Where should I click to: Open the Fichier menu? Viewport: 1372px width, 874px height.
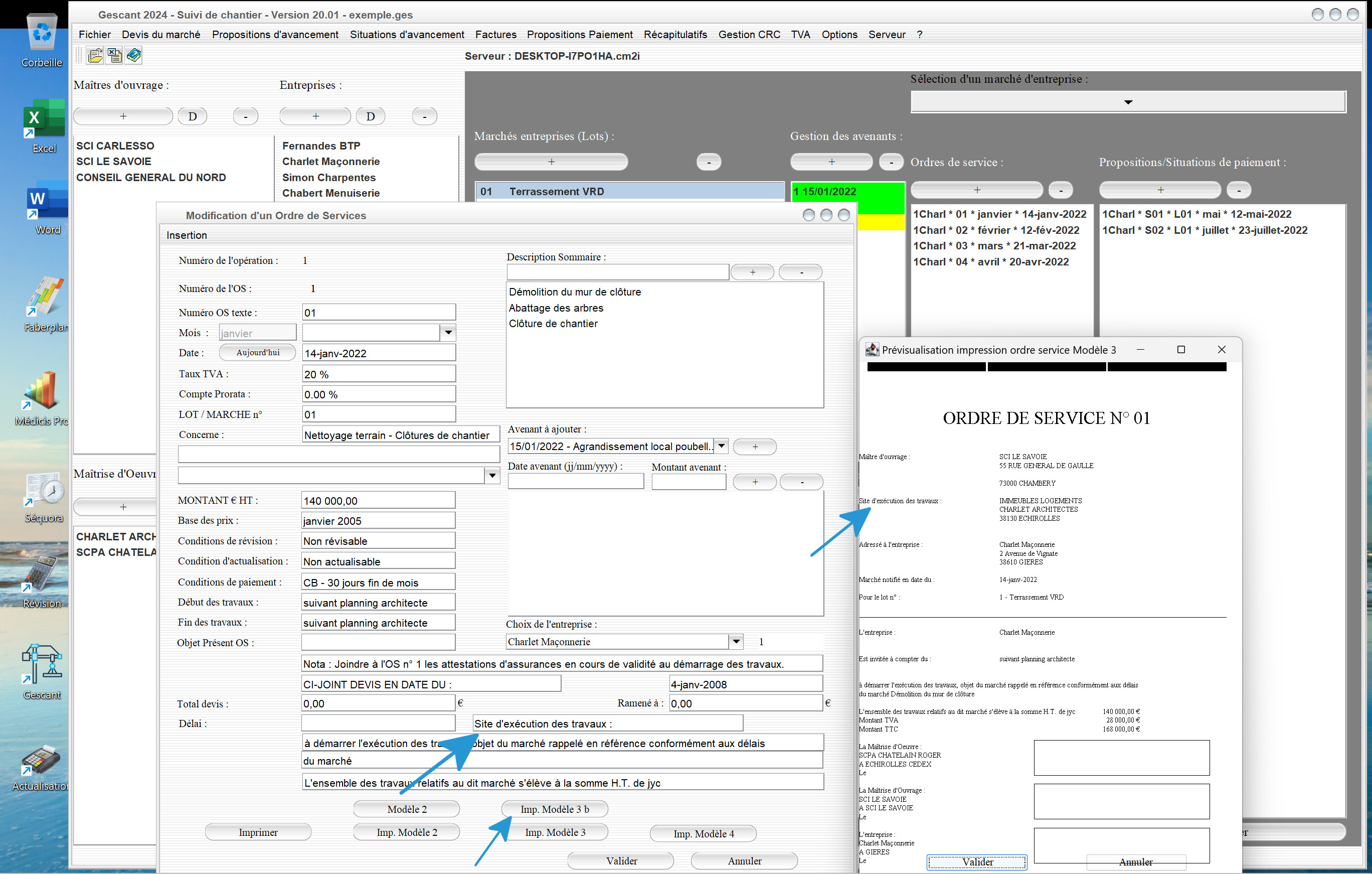(x=95, y=34)
